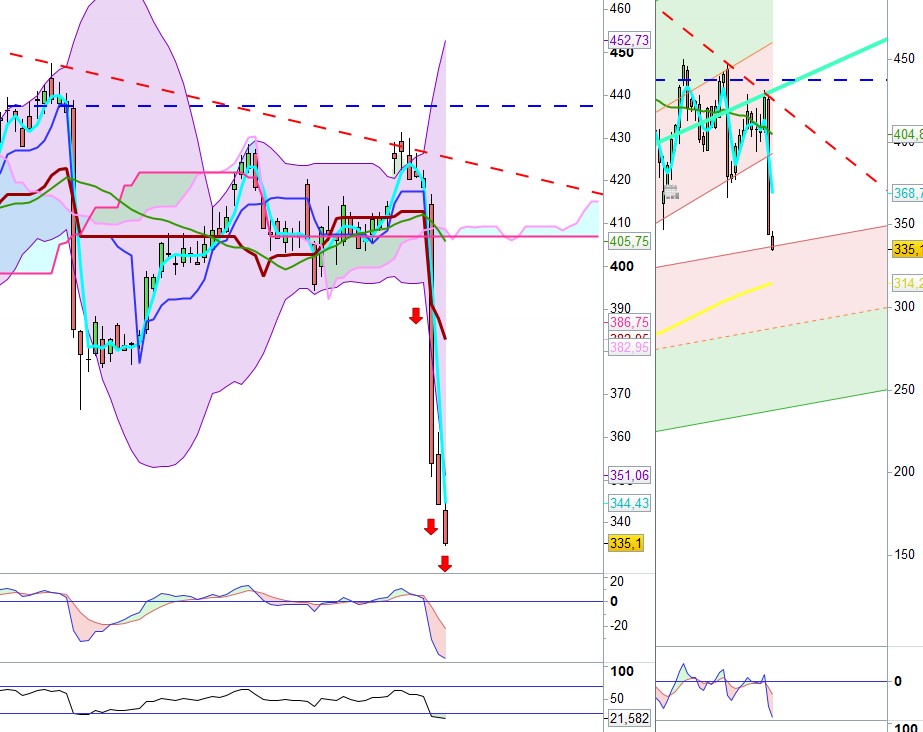This screenshot has width=923, height=732.
Task: Click the 21,582 oscillator value label
Action: click(629, 719)
